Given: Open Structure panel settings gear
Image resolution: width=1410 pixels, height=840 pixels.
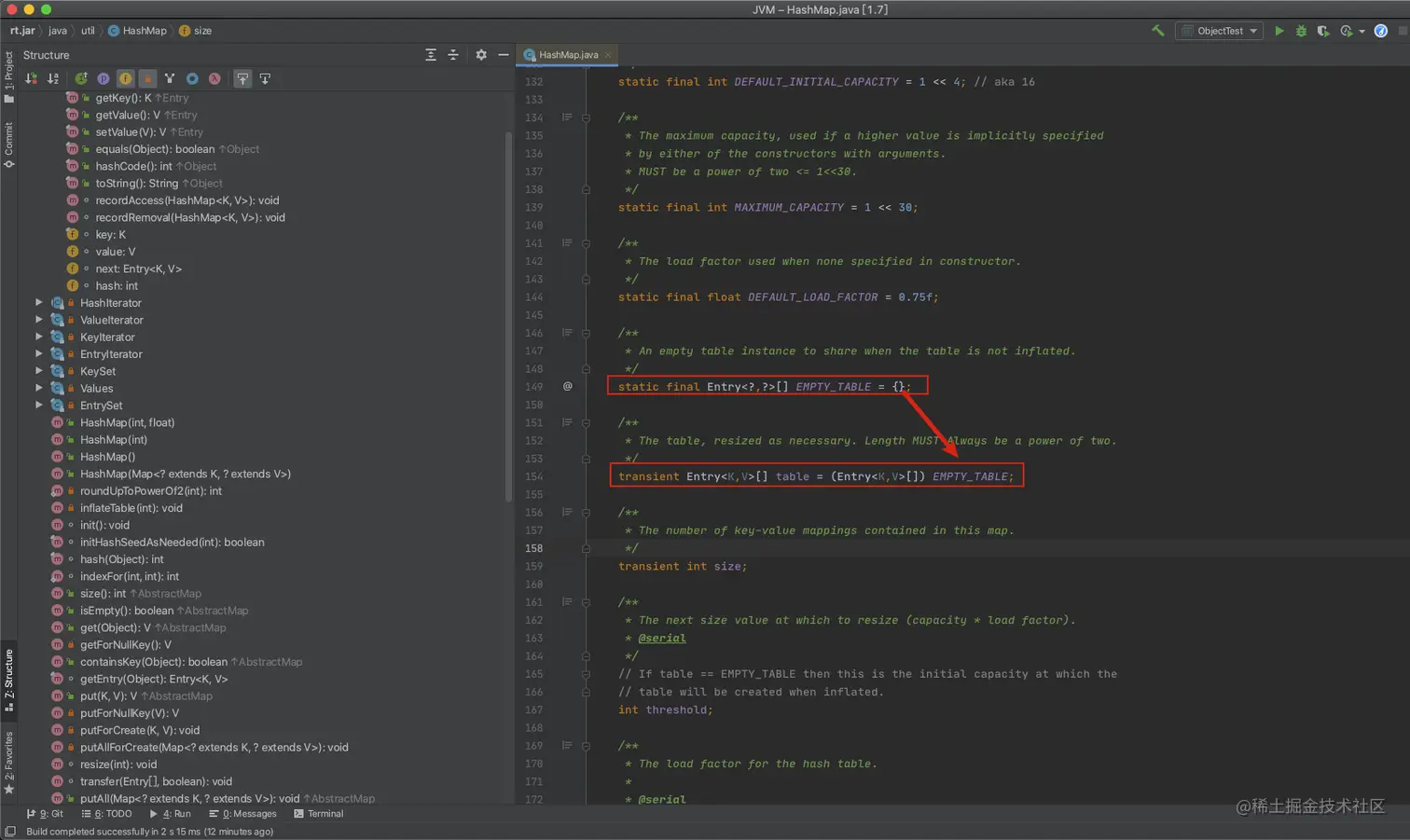Looking at the screenshot, I should [481, 55].
